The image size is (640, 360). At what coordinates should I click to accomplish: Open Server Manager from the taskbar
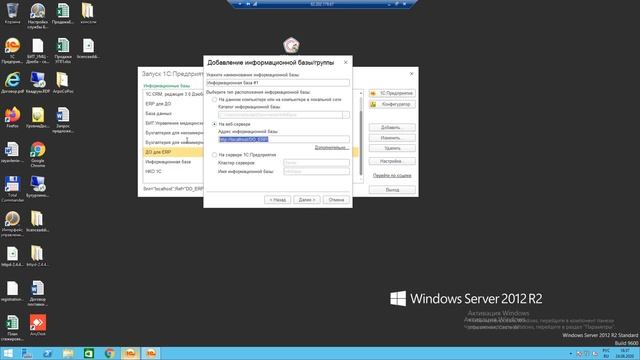click(27, 353)
